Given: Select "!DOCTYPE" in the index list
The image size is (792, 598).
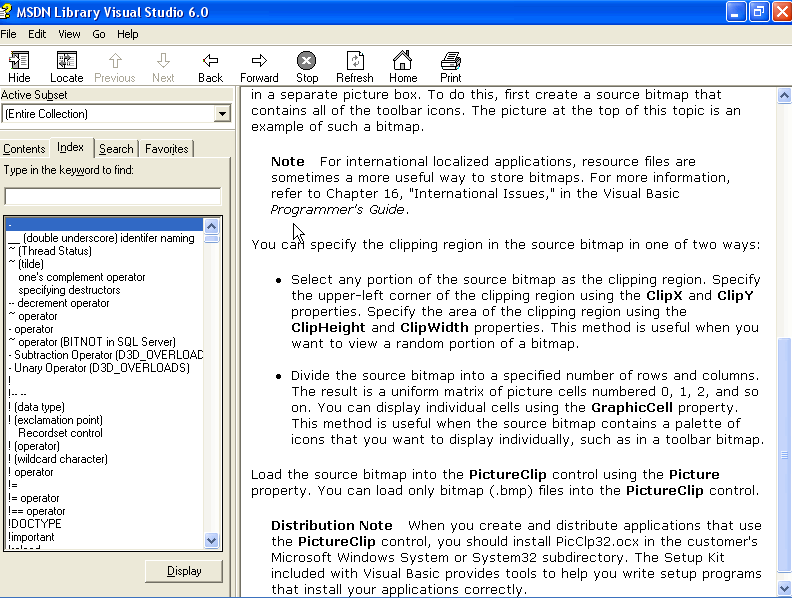Looking at the screenshot, I should point(34,524).
